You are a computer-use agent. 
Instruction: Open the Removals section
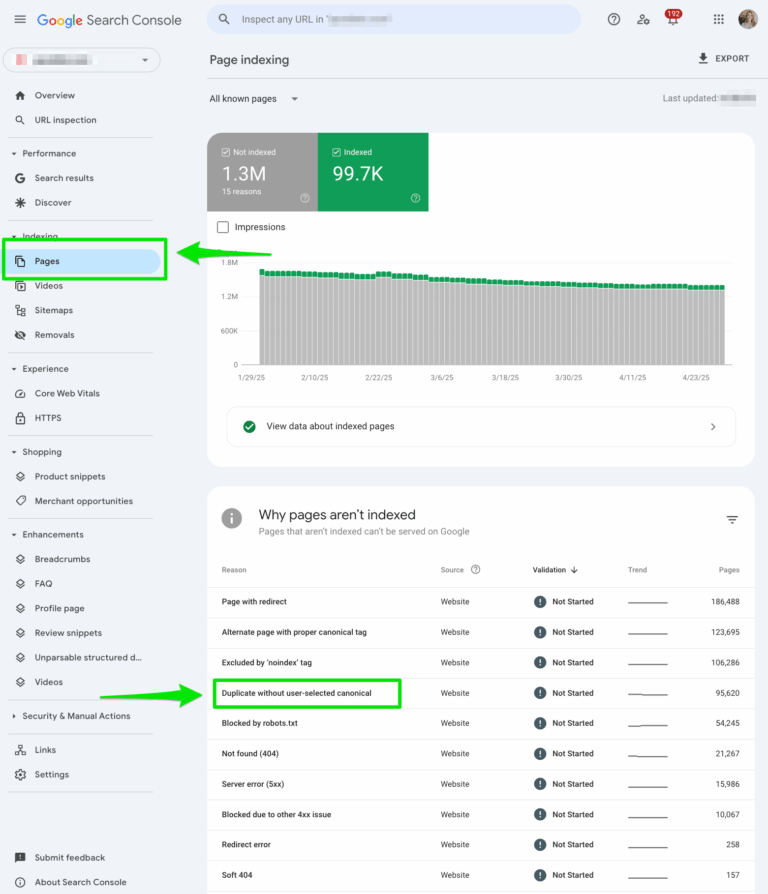[52, 334]
